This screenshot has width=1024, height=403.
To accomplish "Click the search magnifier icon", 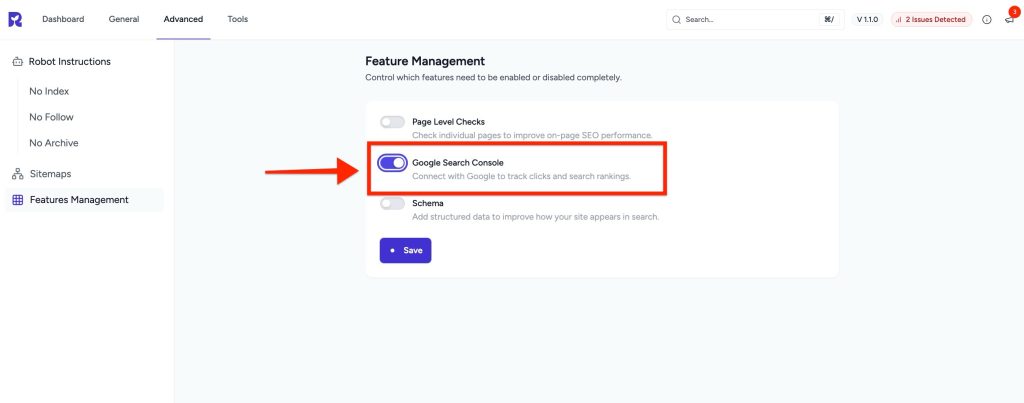I will click(x=677, y=20).
